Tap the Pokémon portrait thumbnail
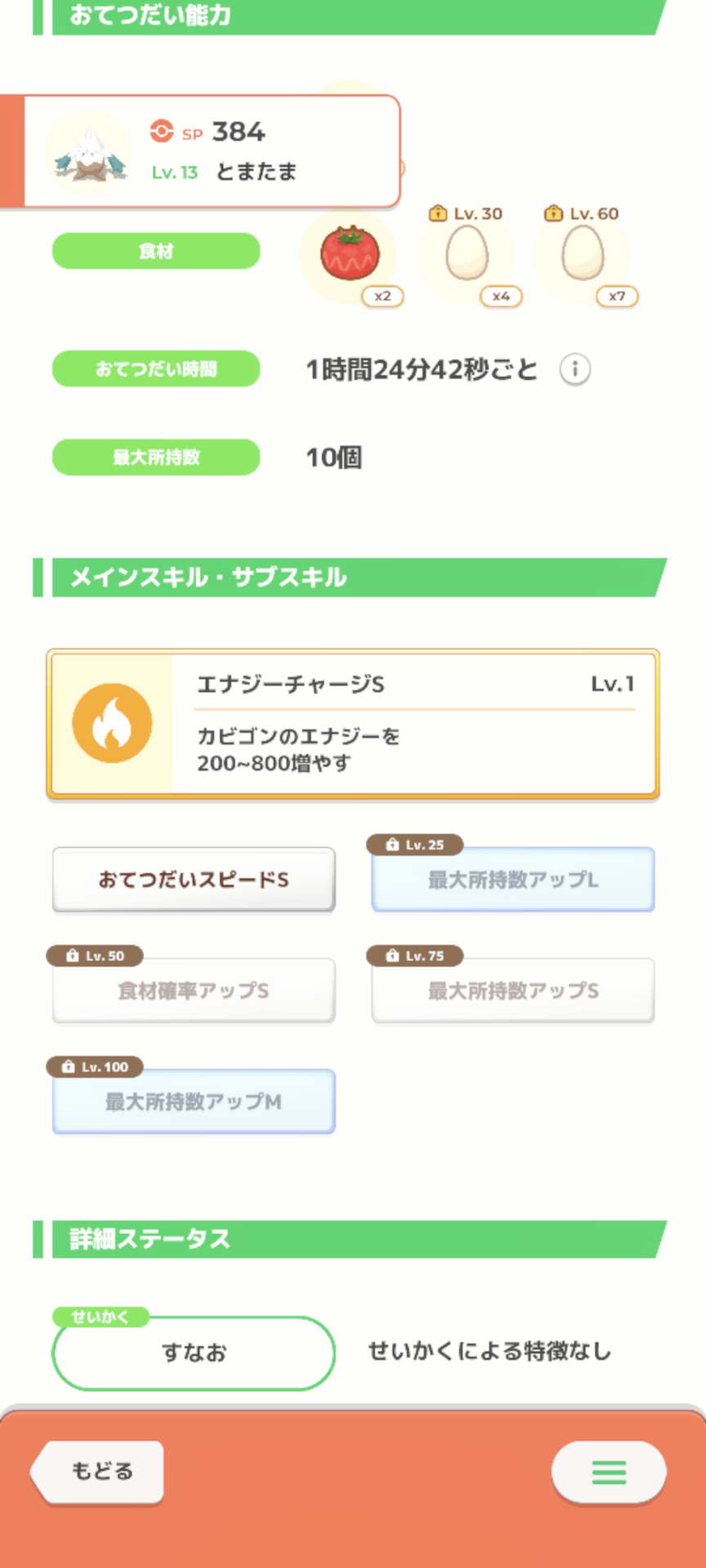Screen dimensions: 706x1568 click(87, 153)
